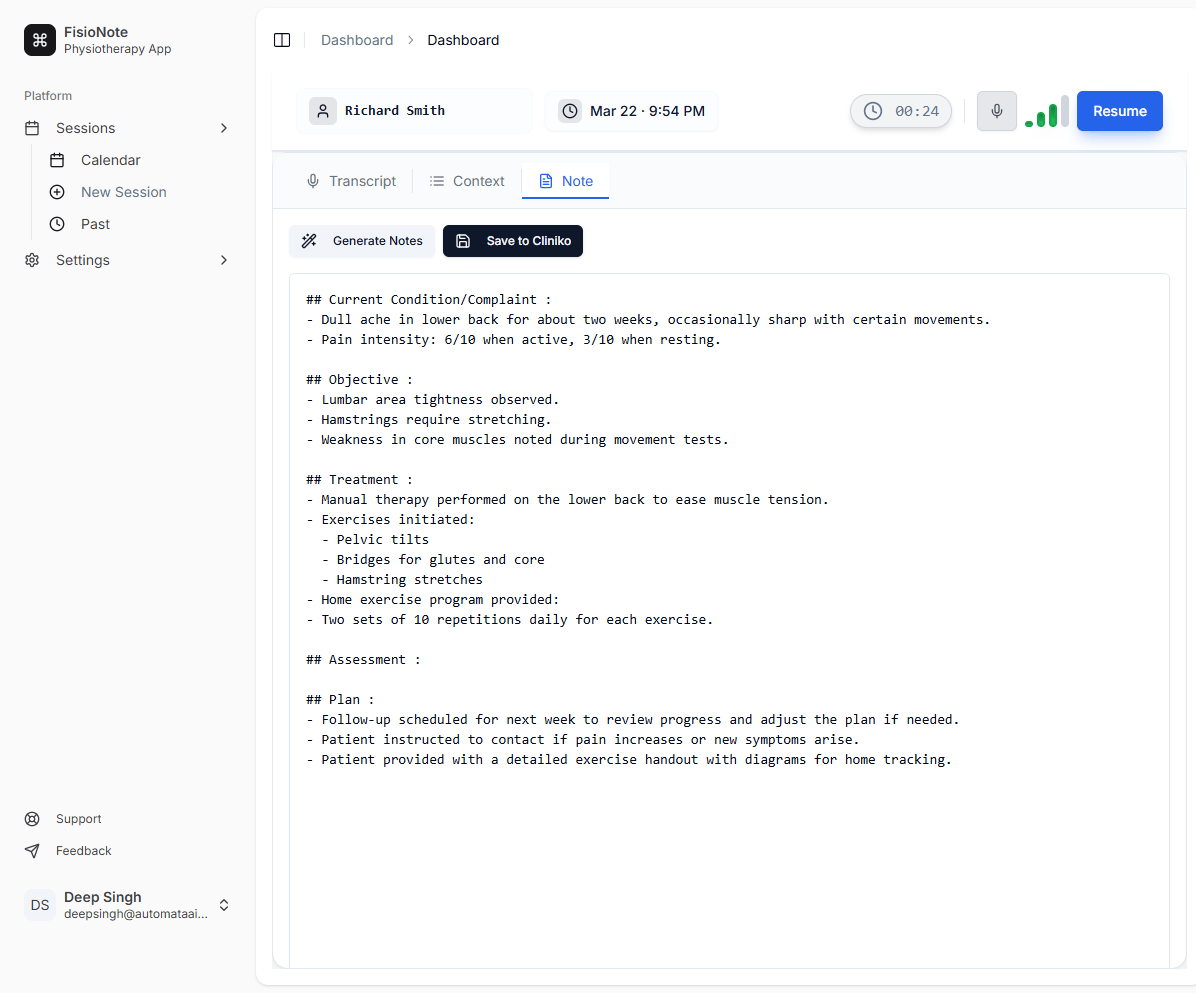The width and height of the screenshot is (1196, 993).
Task: Open the Support link
Action: [x=79, y=819]
